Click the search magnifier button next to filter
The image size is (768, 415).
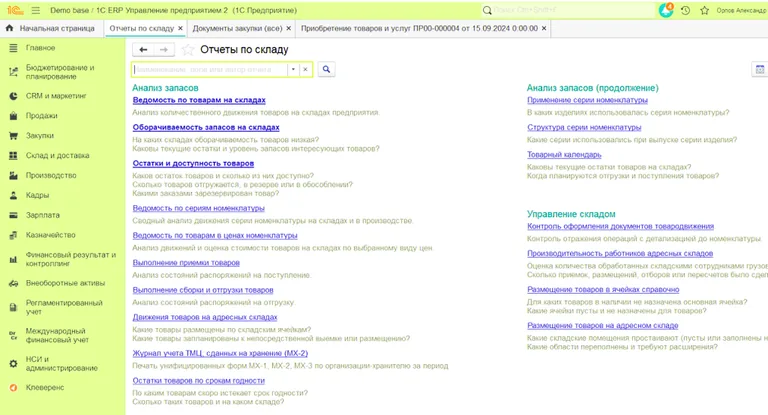pos(326,70)
